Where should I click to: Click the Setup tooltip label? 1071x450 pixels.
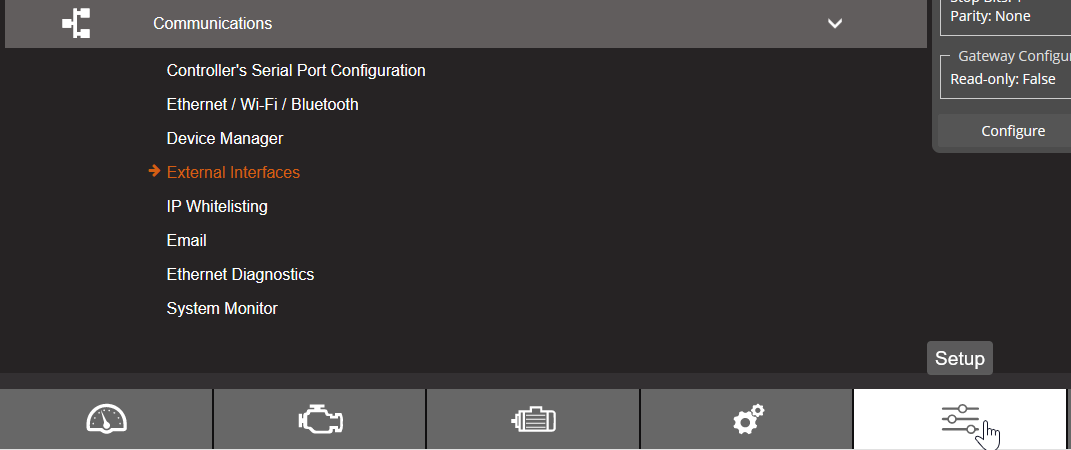coord(960,359)
